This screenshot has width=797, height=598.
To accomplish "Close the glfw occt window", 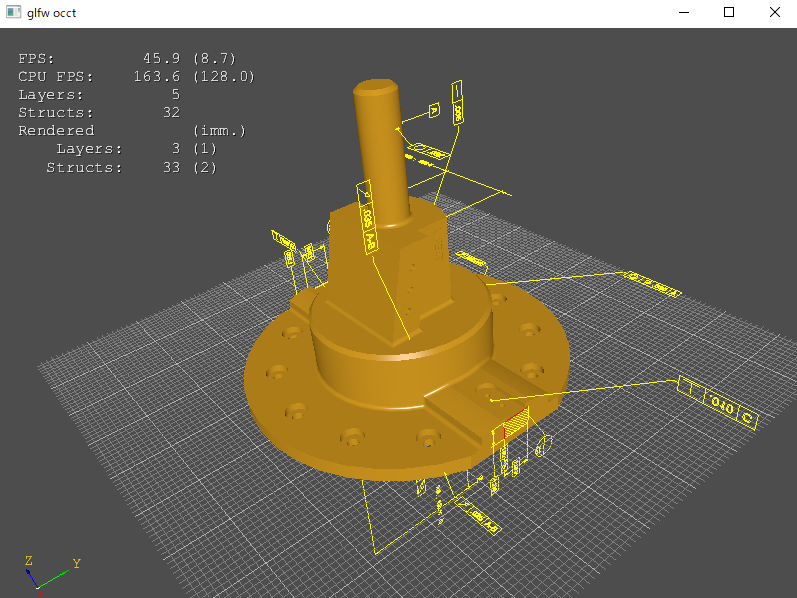I will pyautogui.click(x=774, y=13).
